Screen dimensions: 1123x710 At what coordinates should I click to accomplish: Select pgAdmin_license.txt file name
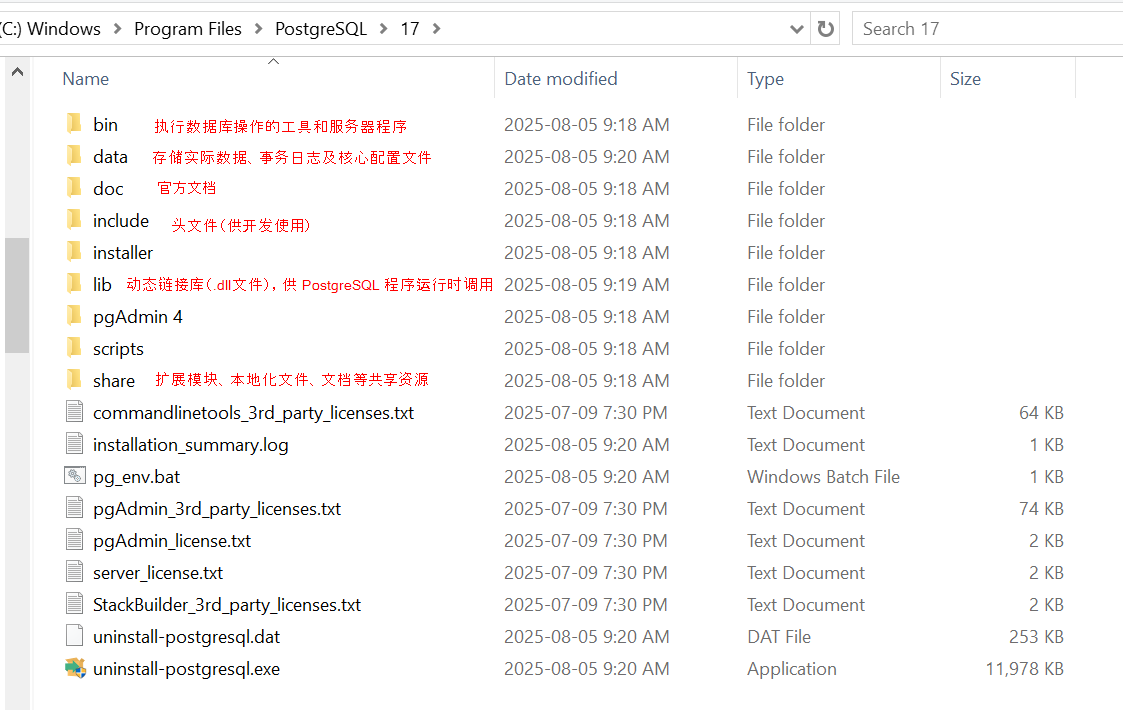172,541
